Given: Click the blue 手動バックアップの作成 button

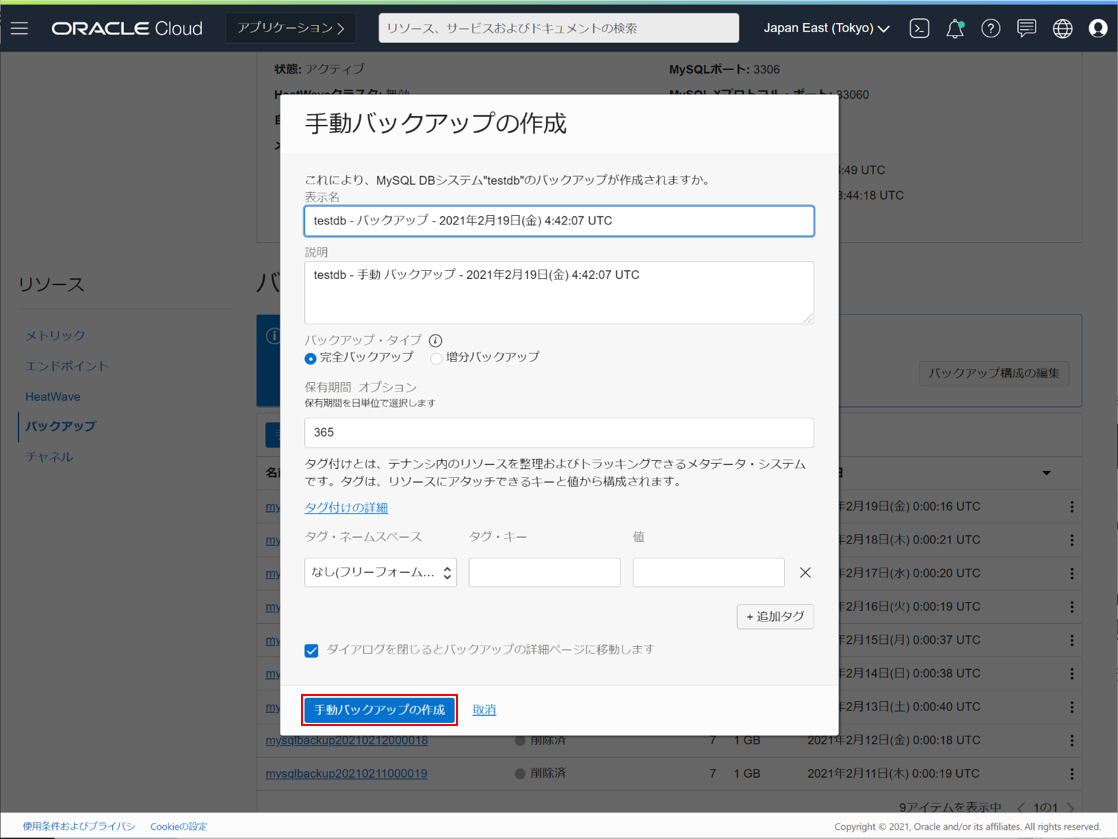Looking at the screenshot, I should pos(380,710).
